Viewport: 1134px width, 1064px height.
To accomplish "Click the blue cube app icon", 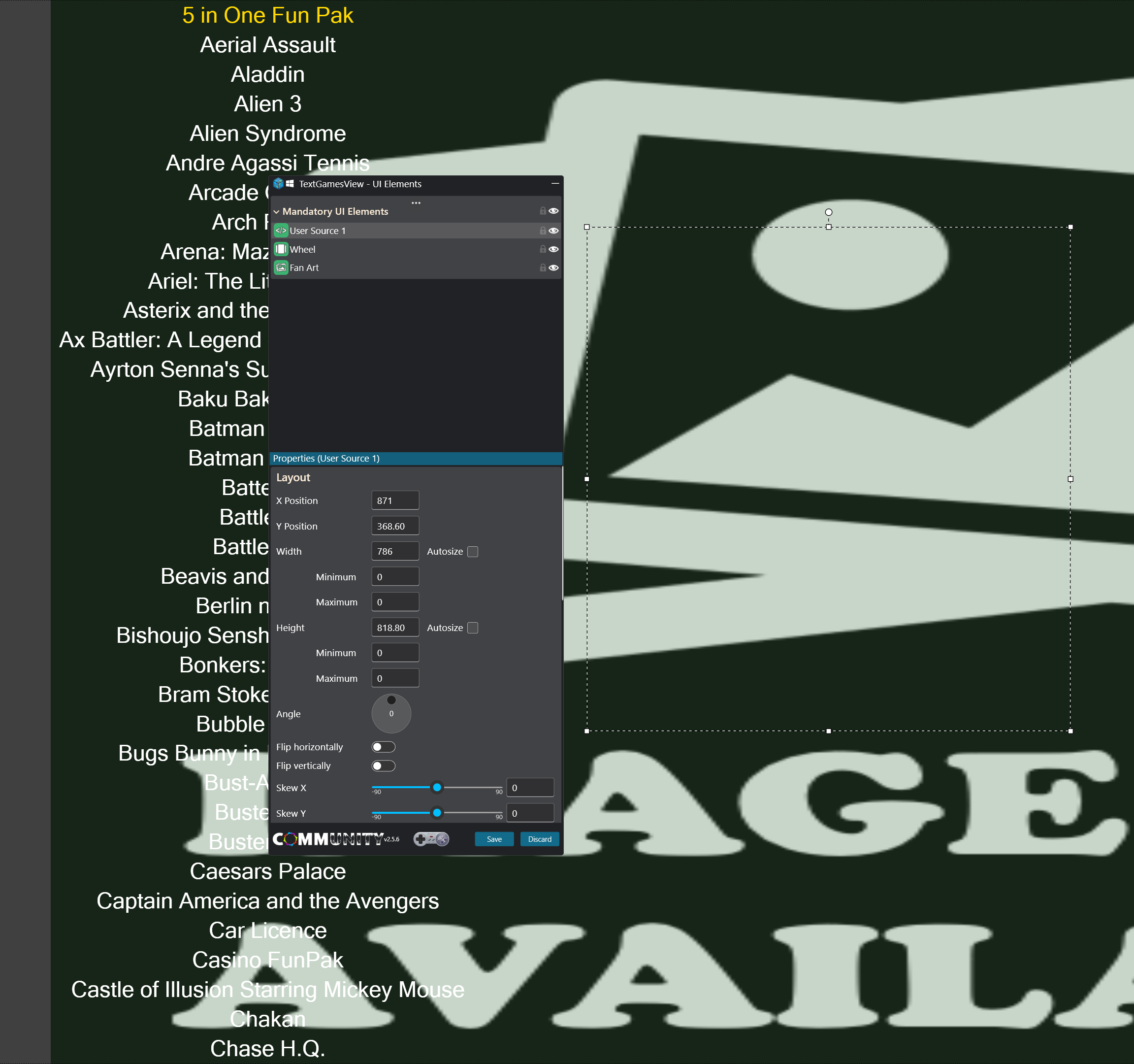I will [278, 184].
